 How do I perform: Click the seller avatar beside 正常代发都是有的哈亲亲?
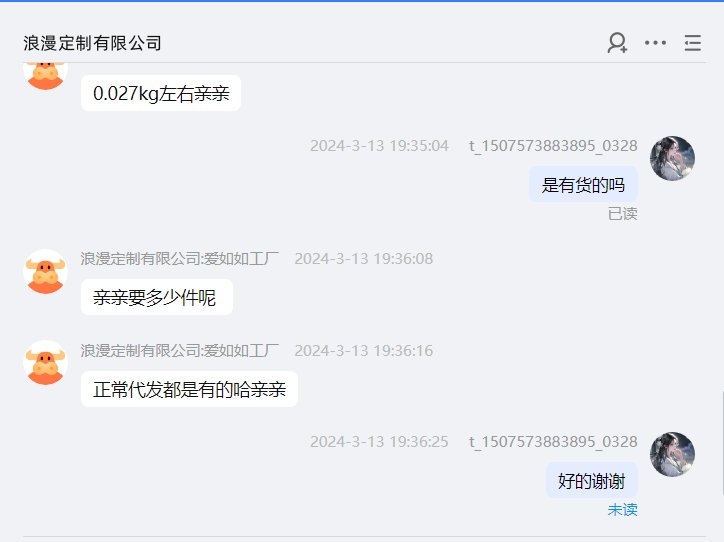[45, 363]
